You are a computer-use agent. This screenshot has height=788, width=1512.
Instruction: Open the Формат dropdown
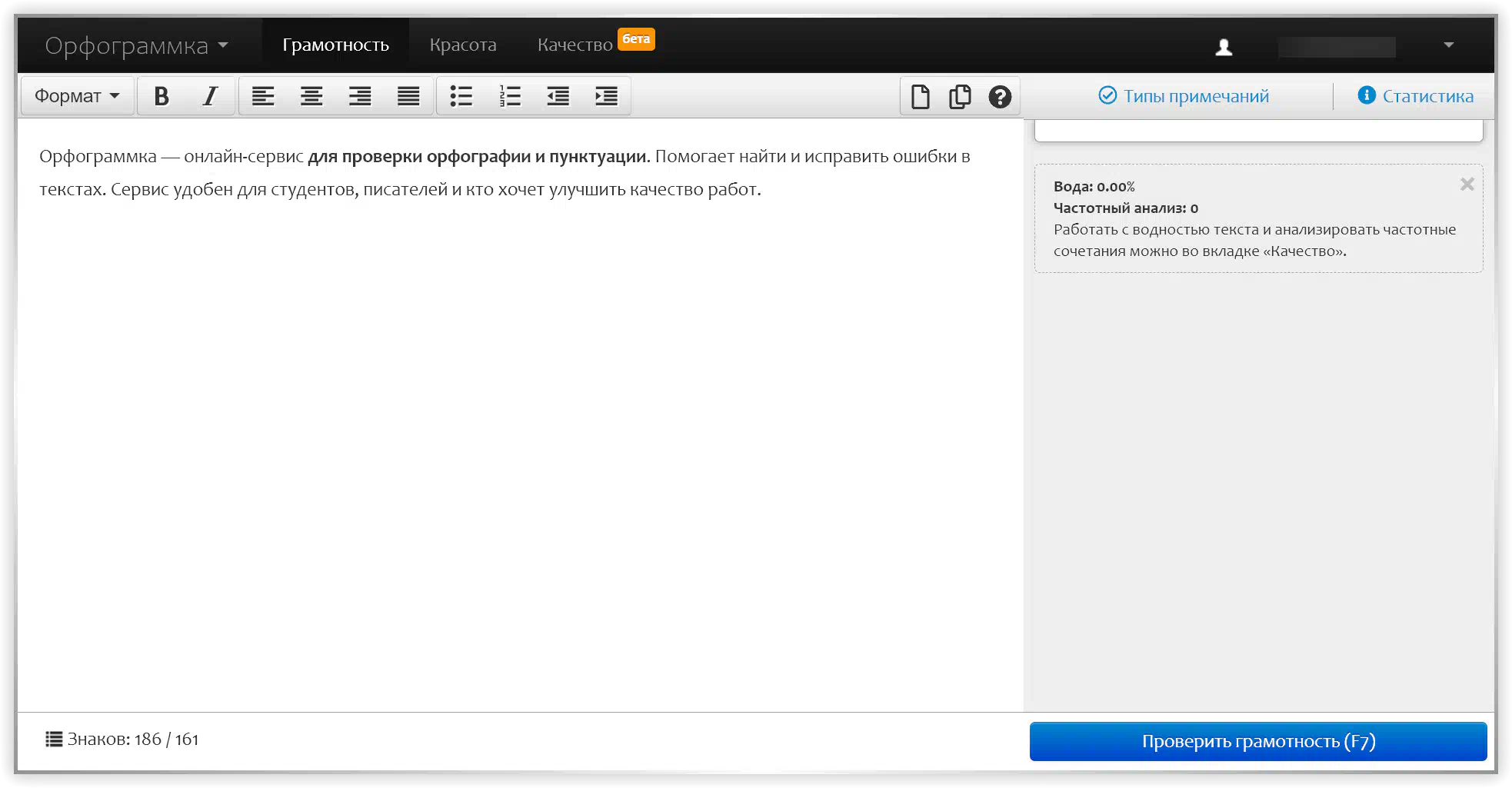point(77,96)
